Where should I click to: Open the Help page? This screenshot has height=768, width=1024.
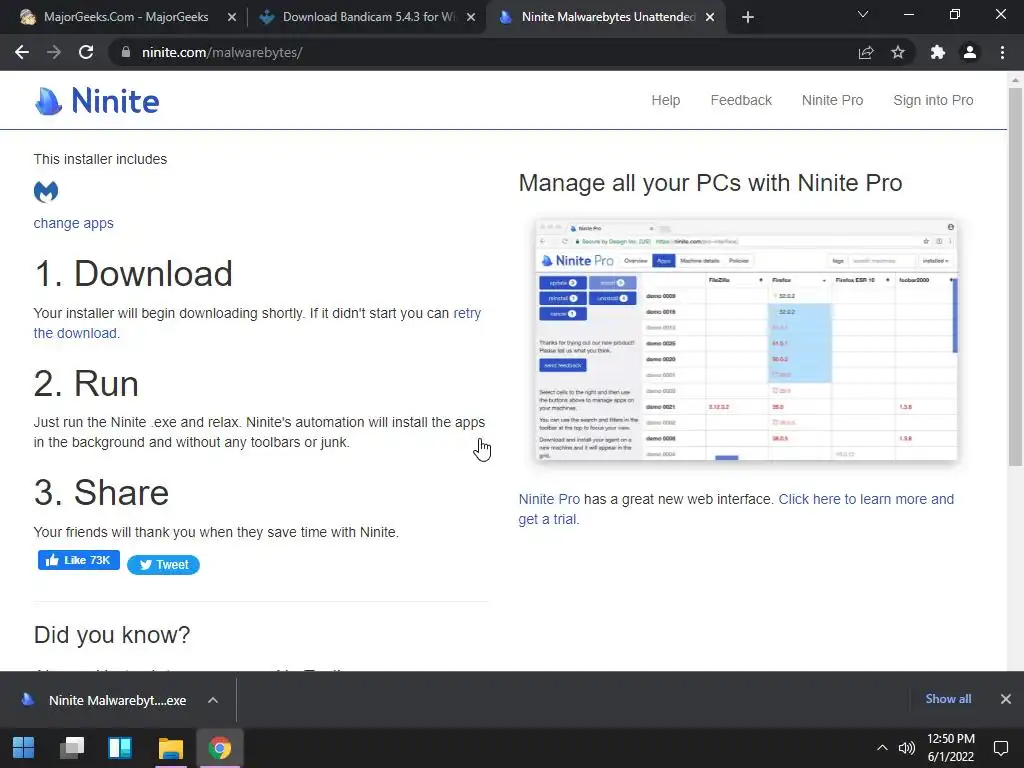665,100
